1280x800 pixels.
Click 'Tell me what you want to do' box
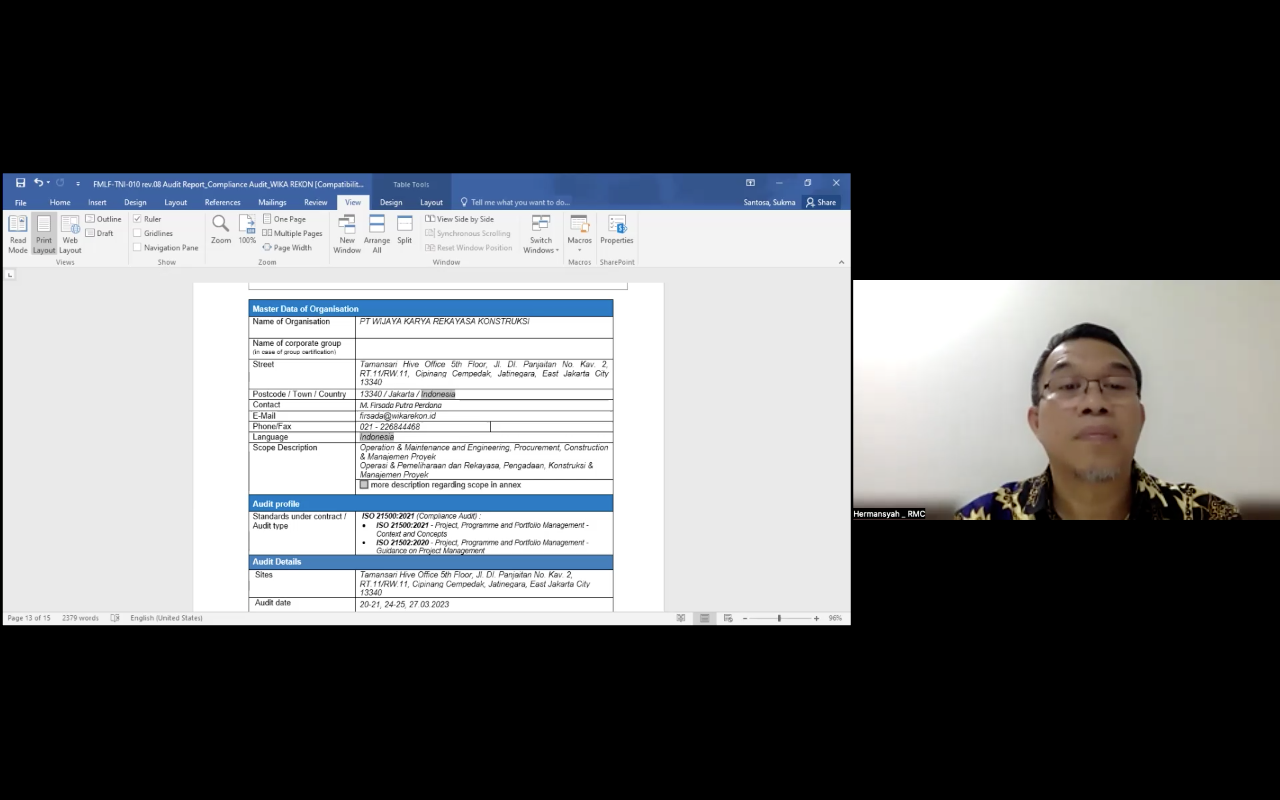(515, 202)
